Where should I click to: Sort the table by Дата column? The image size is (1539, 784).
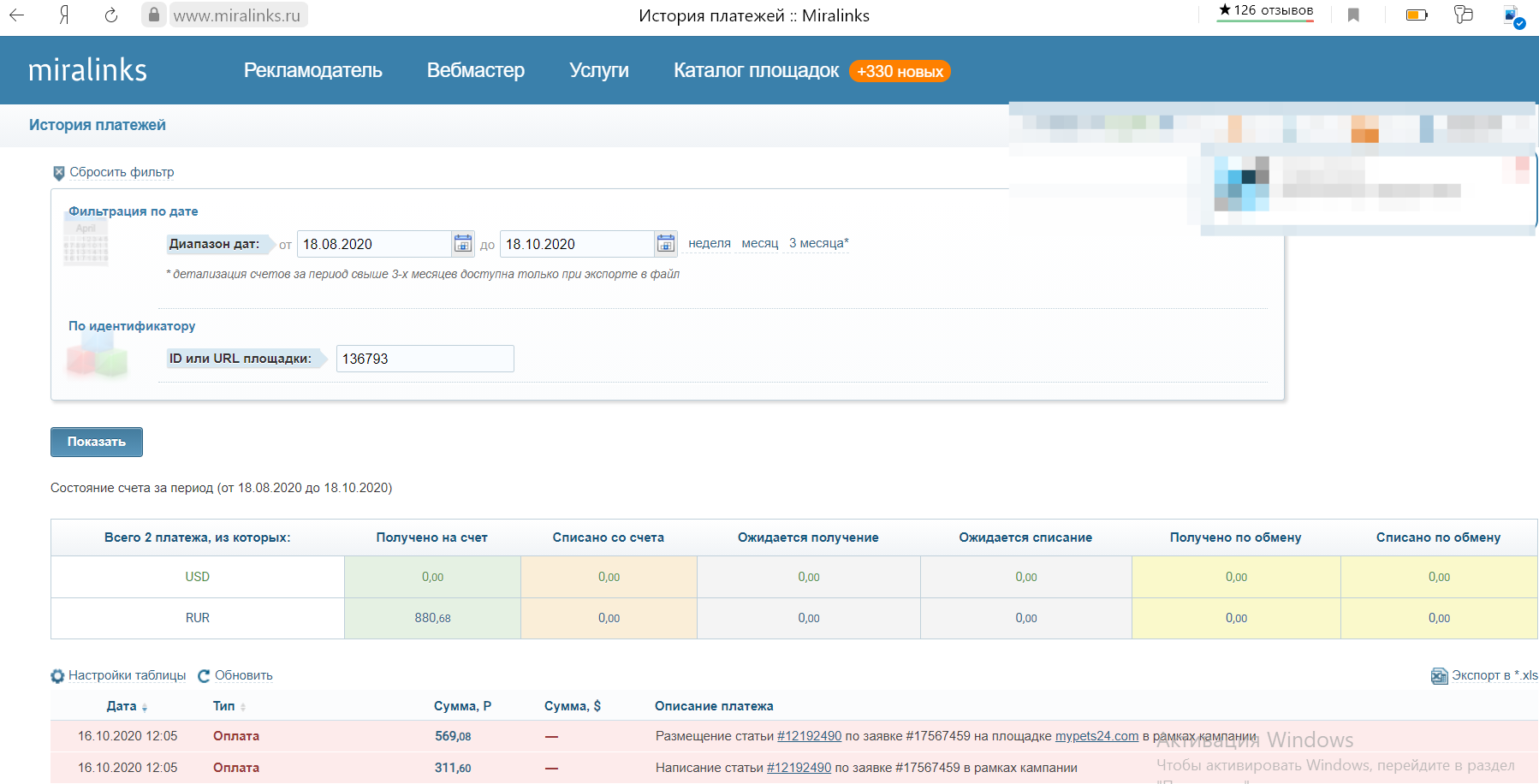click(x=122, y=706)
